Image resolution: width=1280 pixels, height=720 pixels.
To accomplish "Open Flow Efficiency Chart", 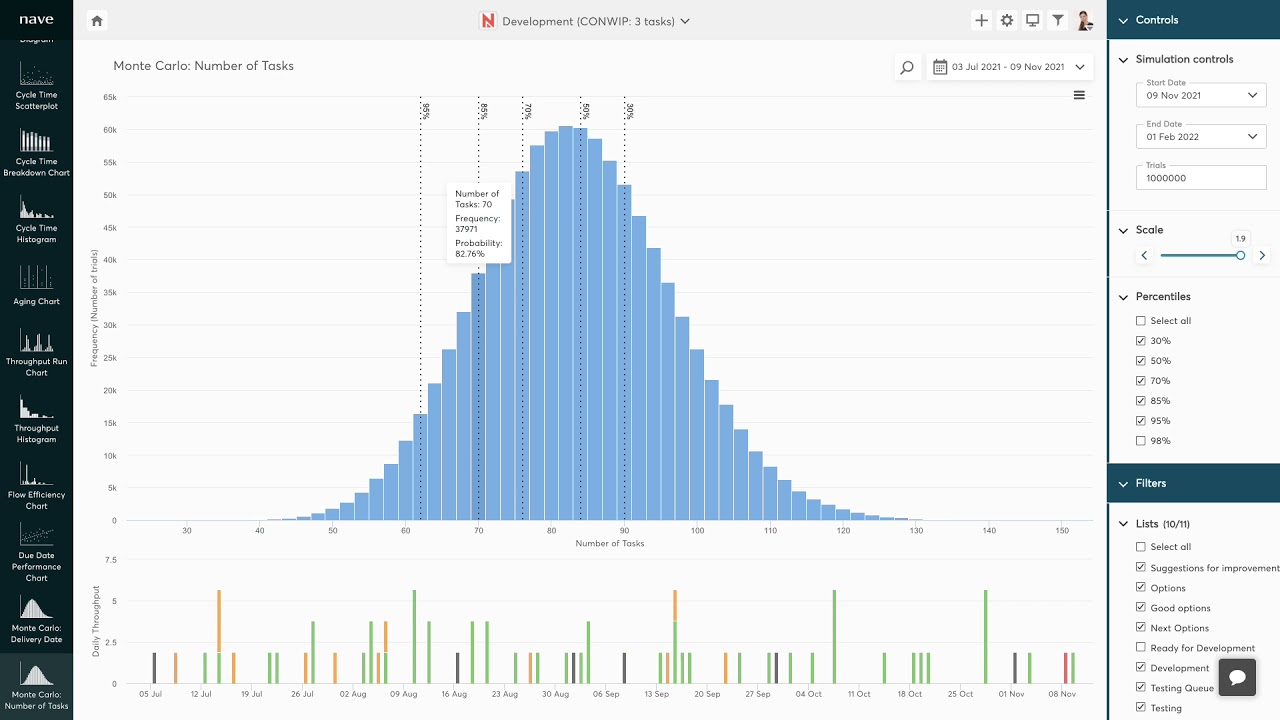I will [36, 486].
